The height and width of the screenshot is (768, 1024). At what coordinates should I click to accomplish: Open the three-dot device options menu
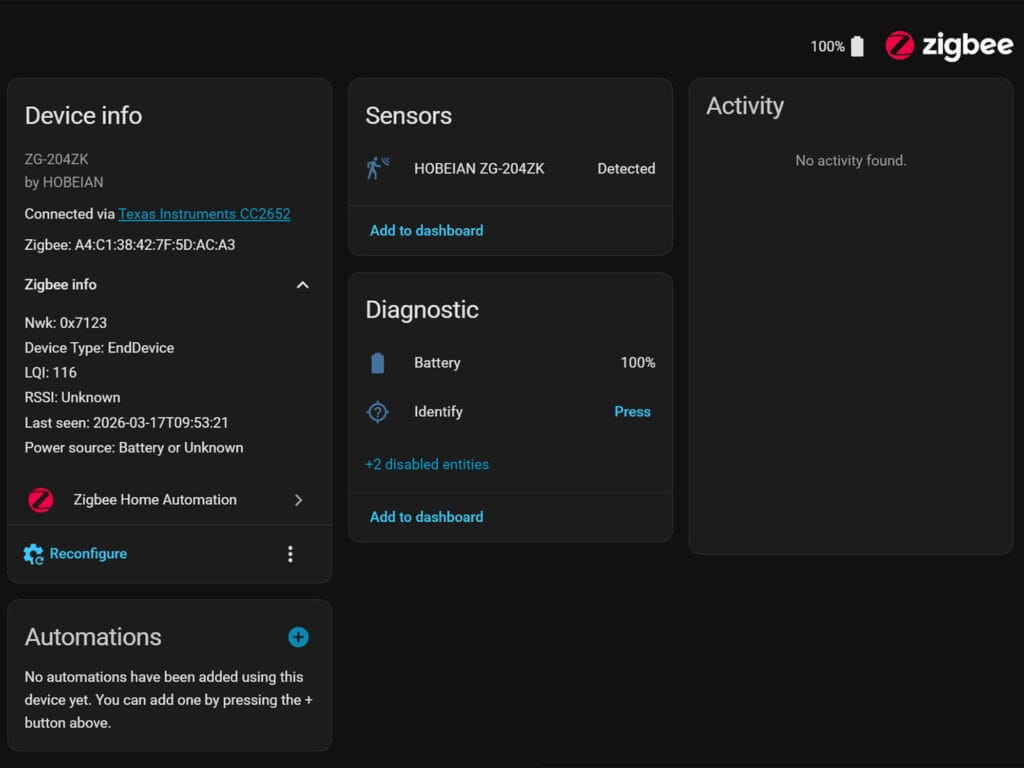point(290,554)
